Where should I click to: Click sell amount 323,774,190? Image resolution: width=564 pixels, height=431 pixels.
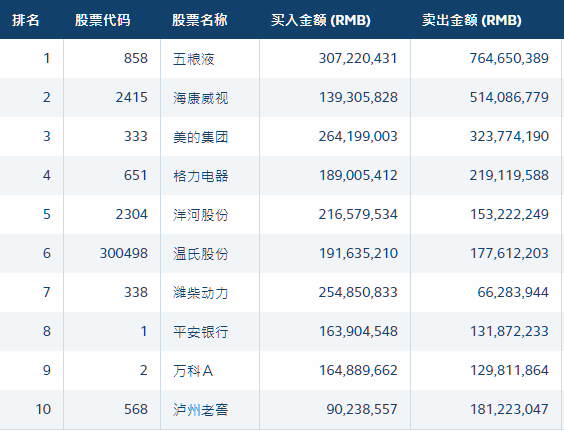(x=509, y=136)
